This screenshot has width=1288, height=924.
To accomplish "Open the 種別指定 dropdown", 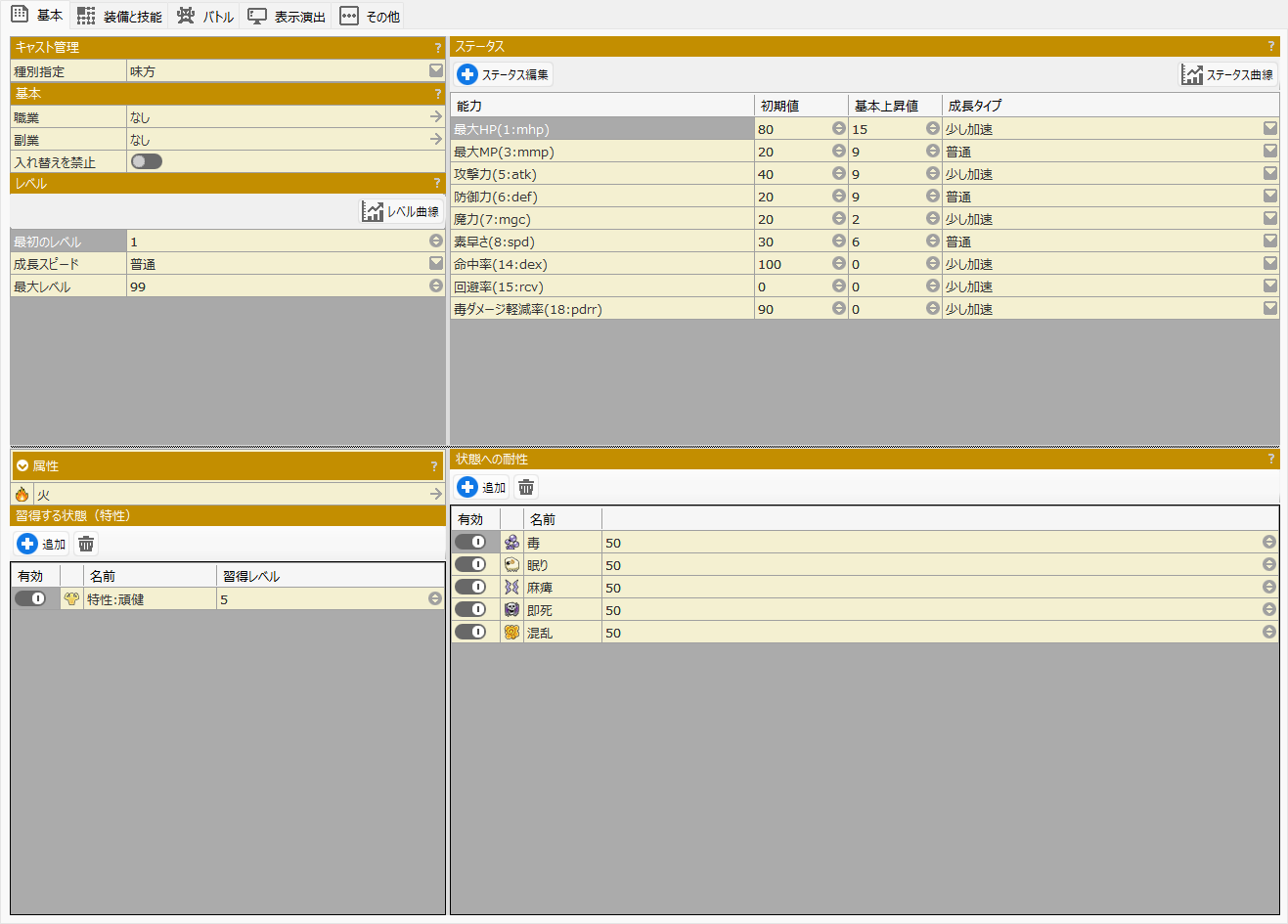I will click(x=436, y=70).
